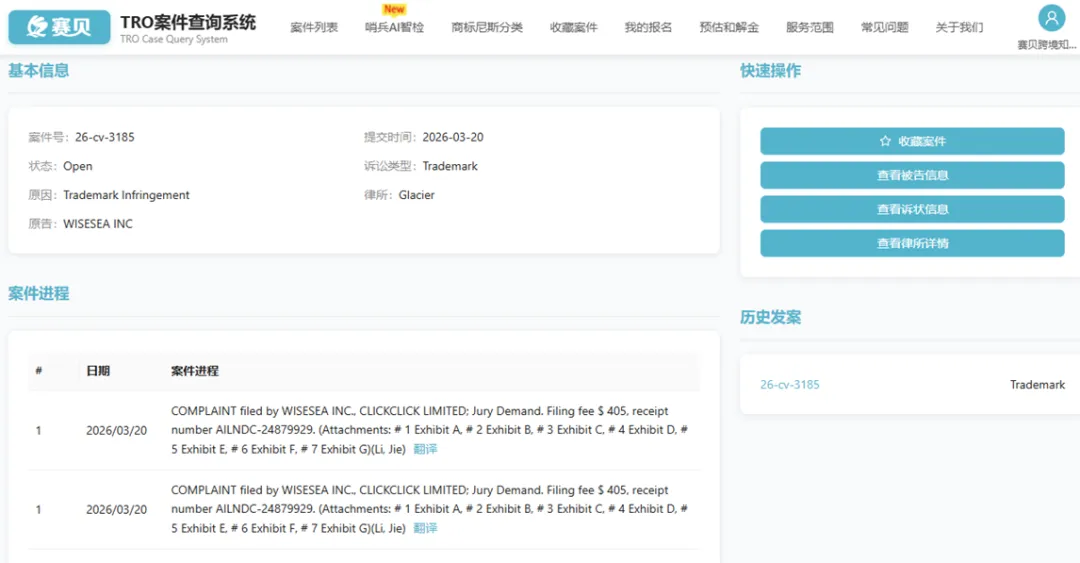This screenshot has height=563, width=1080.
Task: Open historical case link 26-cv-3185
Action: pyautogui.click(x=789, y=385)
